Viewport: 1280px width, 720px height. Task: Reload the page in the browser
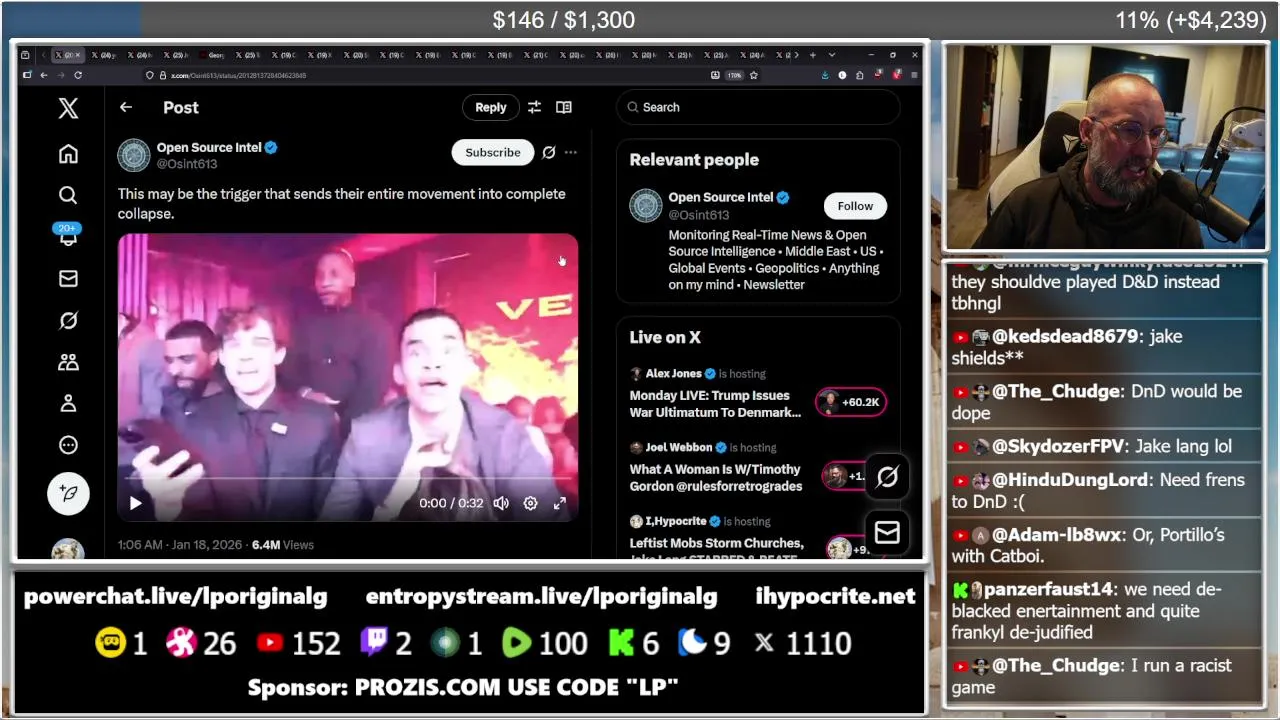tap(78, 75)
